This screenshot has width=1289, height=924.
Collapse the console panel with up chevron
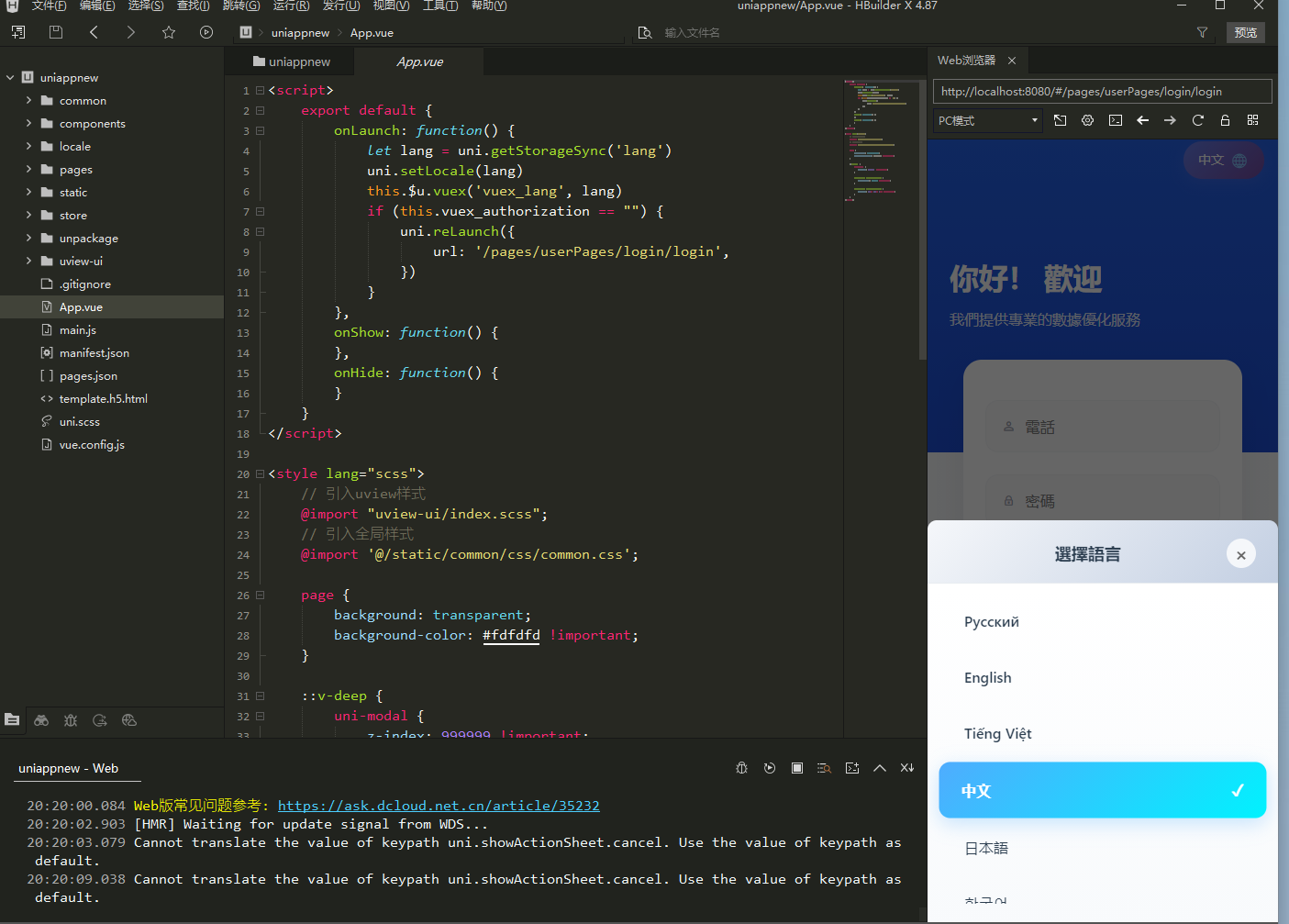[880, 768]
